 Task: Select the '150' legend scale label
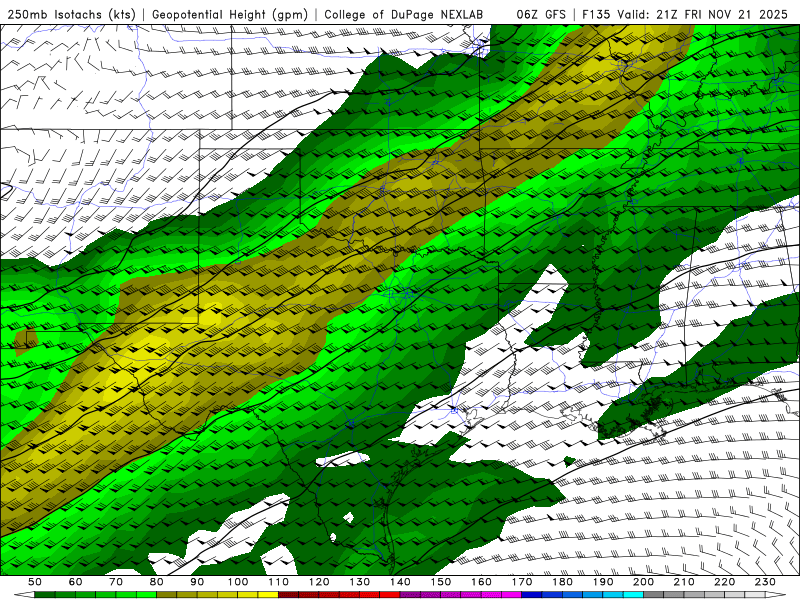coord(441,582)
